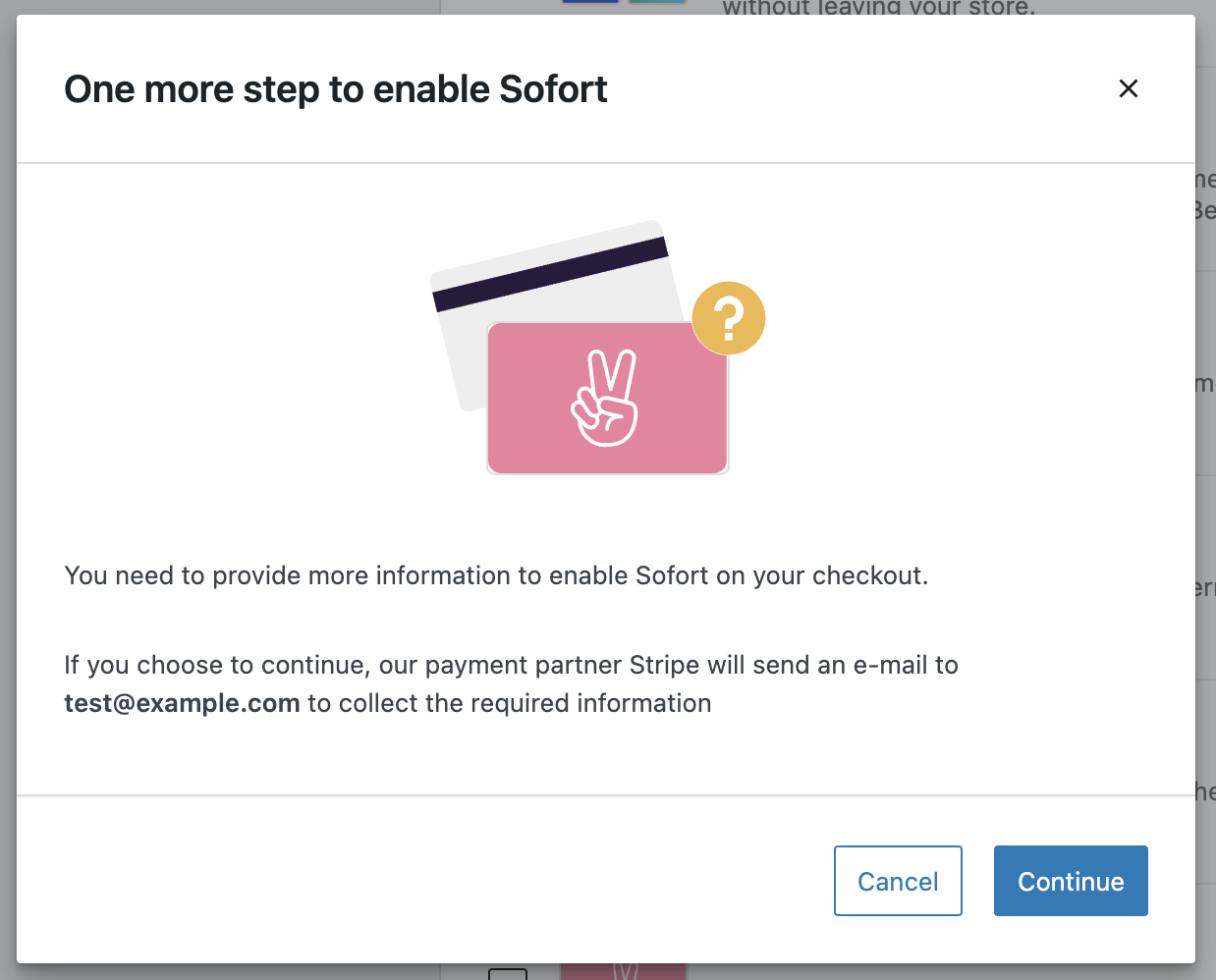This screenshot has width=1216, height=980.
Task: Close the Sofort dialog with the X
Action: pos(1129,88)
